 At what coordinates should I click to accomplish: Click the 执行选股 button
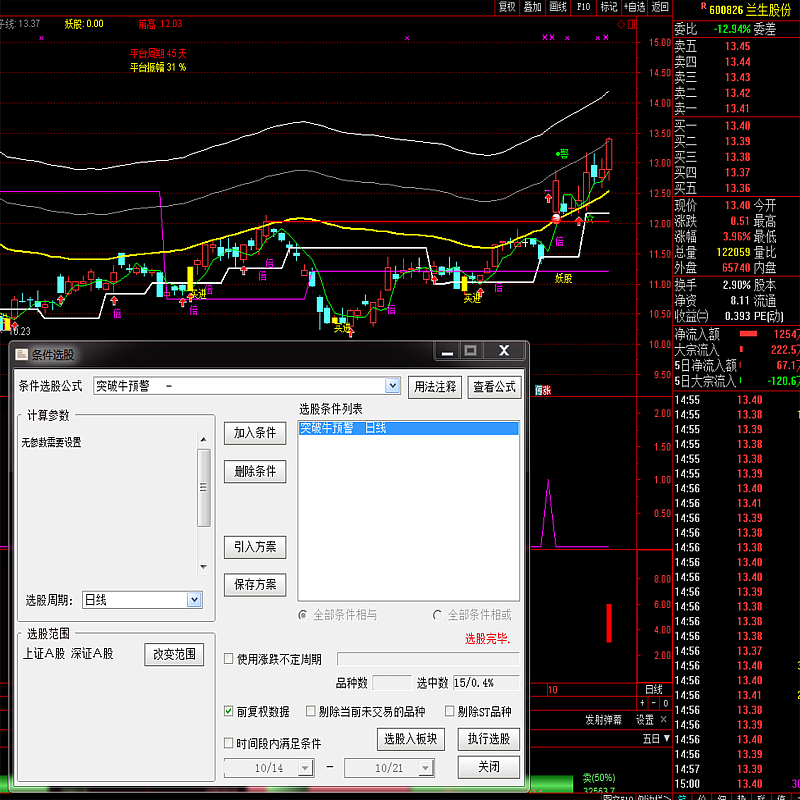(489, 739)
